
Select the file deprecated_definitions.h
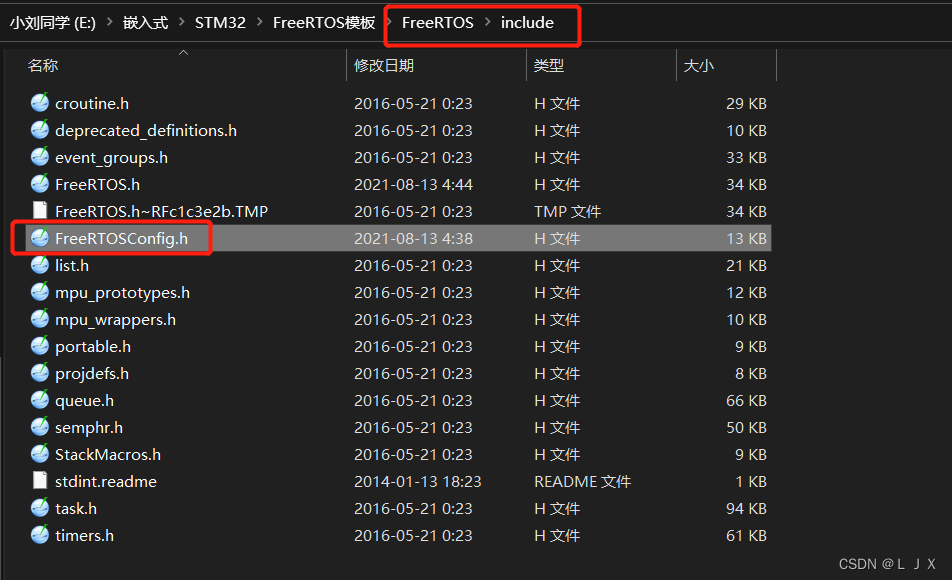click(146, 130)
